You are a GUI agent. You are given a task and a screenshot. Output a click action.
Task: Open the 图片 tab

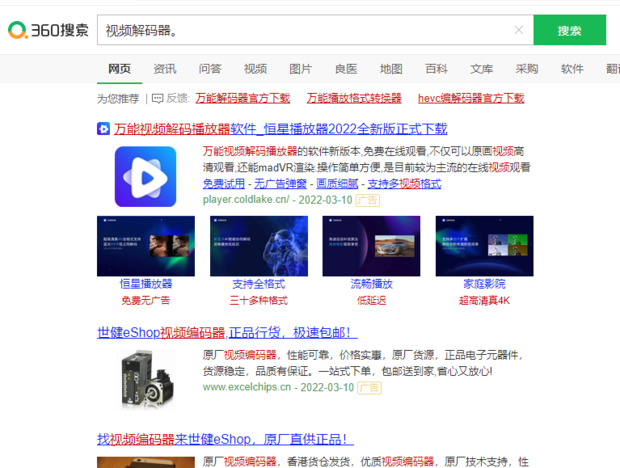point(301,69)
